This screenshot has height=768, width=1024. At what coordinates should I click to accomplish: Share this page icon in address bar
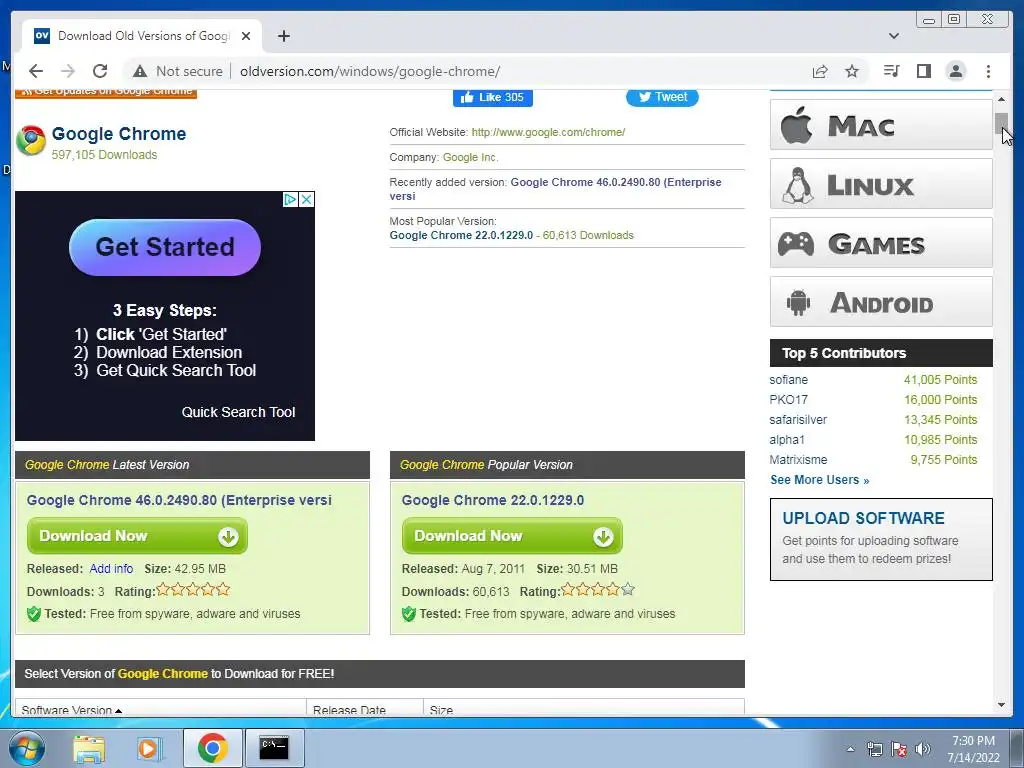pos(820,71)
